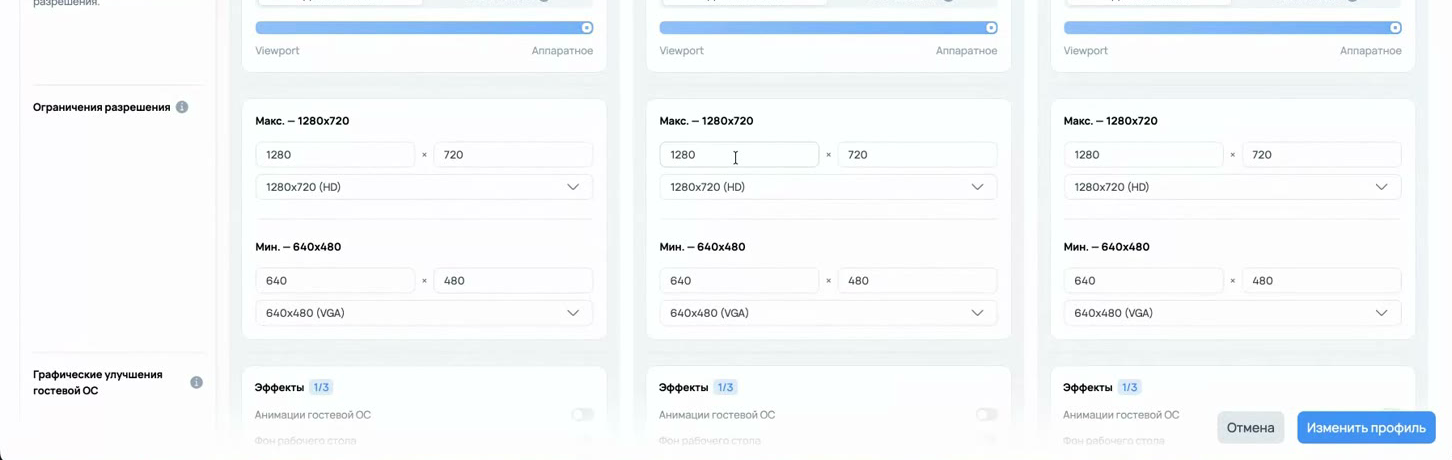Image resolution: width=1452 pixels, height=460 pixels.
Task: Click the Viewport–Аппаратное slider in the right column
Action: (1232, 28)
